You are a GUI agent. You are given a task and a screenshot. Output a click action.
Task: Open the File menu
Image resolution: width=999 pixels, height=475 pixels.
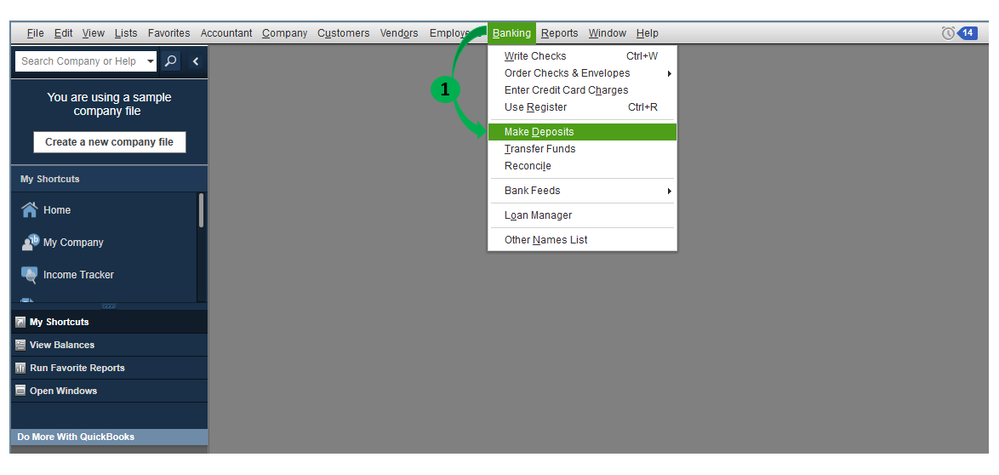36,33
